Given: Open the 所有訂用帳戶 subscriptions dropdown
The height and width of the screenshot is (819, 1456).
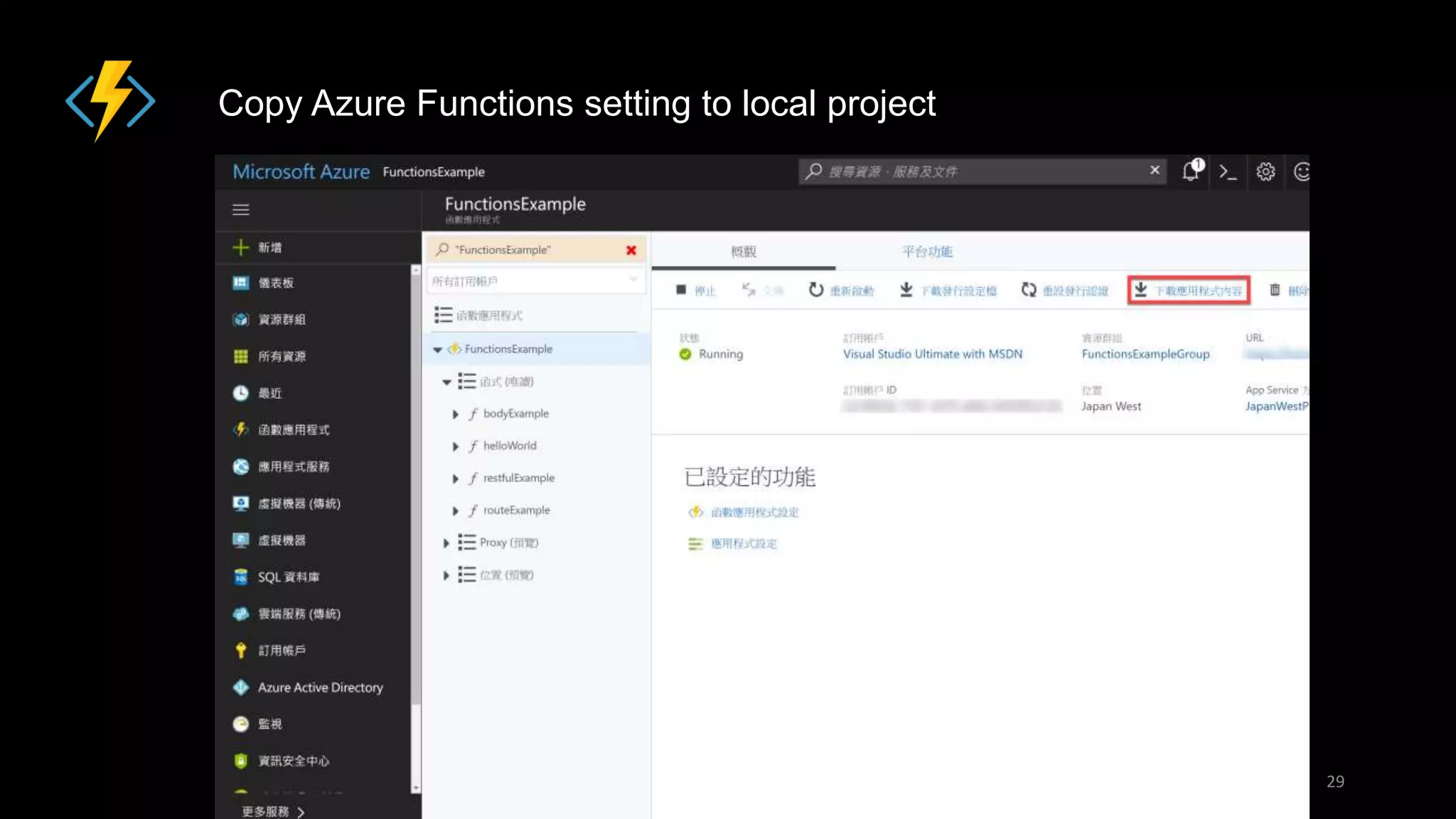Looking at the screenshot, I should (x=536, y=282).
